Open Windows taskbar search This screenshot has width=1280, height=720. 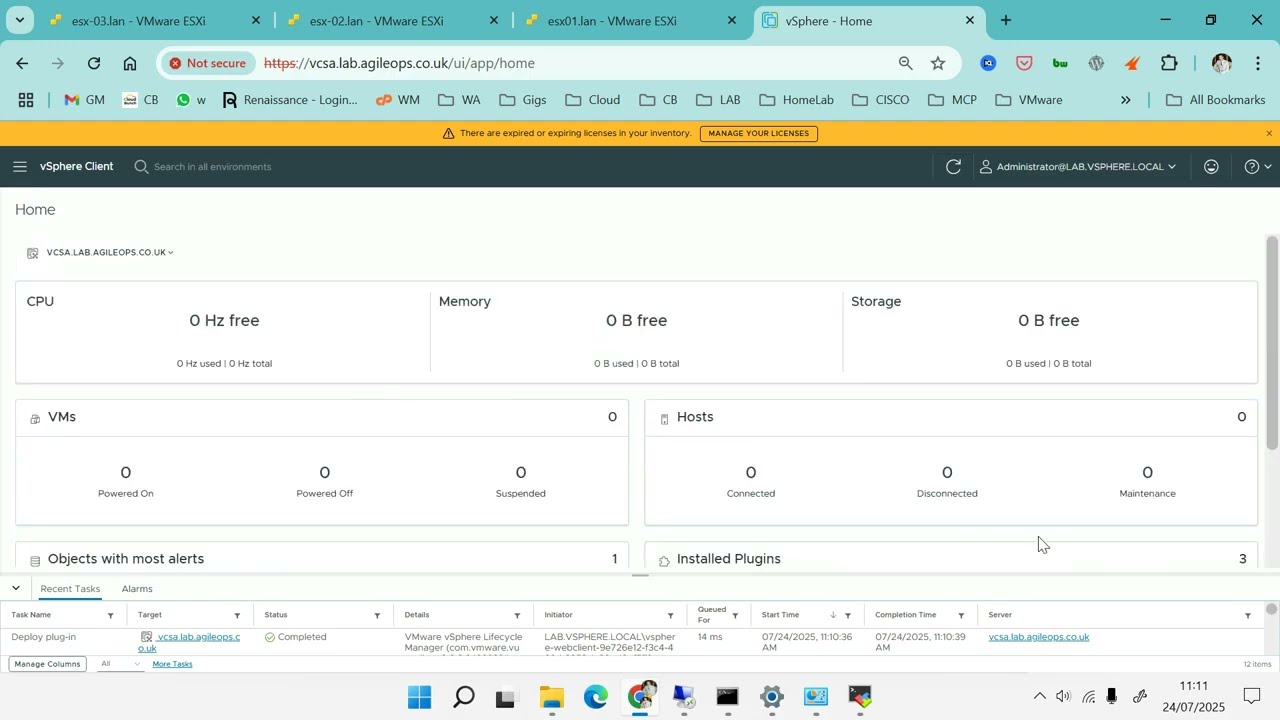464,697
